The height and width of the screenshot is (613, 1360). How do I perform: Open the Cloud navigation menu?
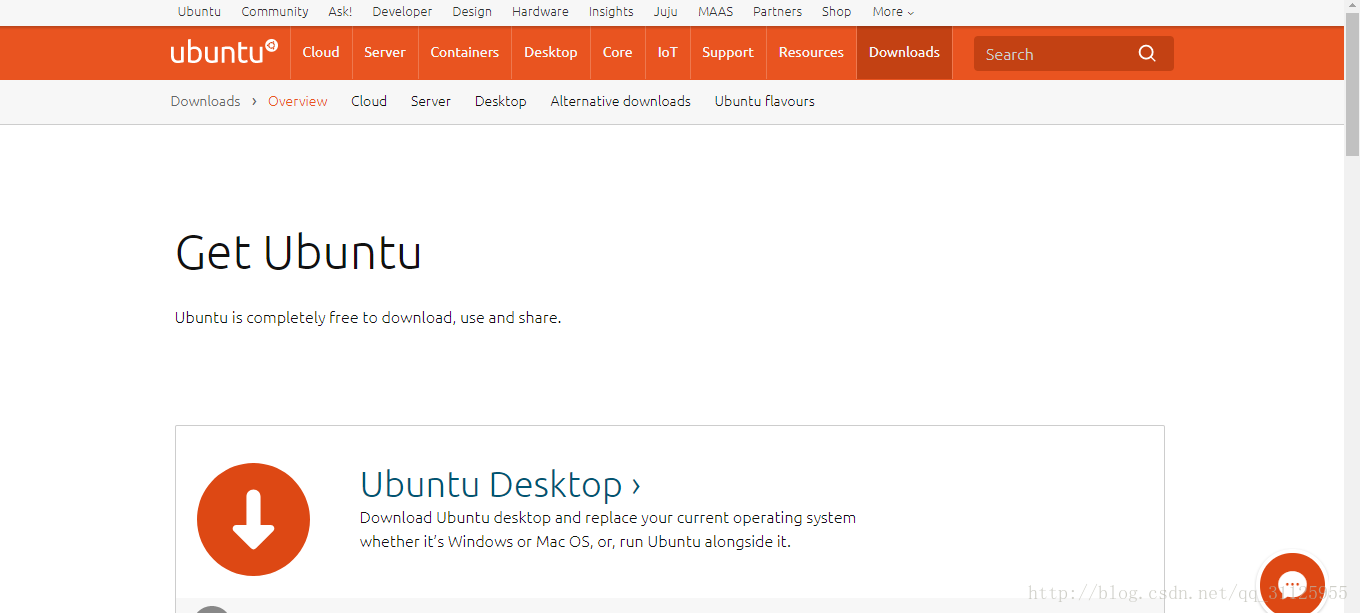tap(321, 52)
